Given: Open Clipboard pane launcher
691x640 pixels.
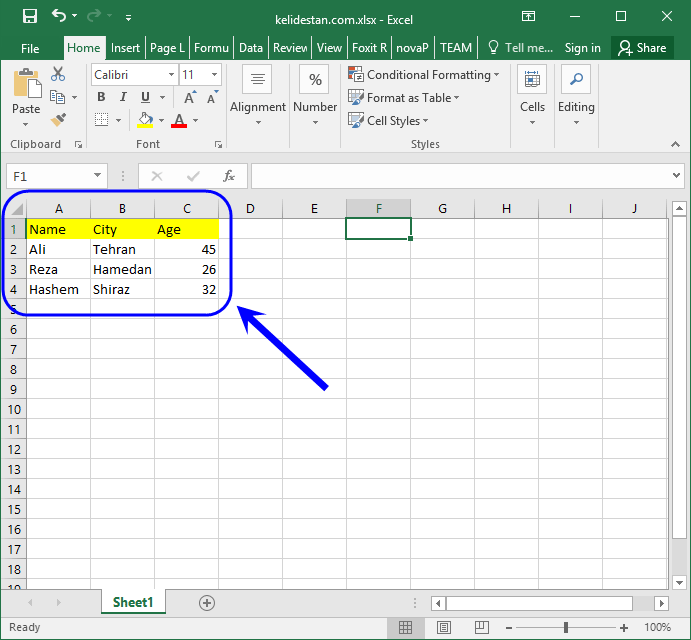Looking at the screenshot, I should pos(78,145).
